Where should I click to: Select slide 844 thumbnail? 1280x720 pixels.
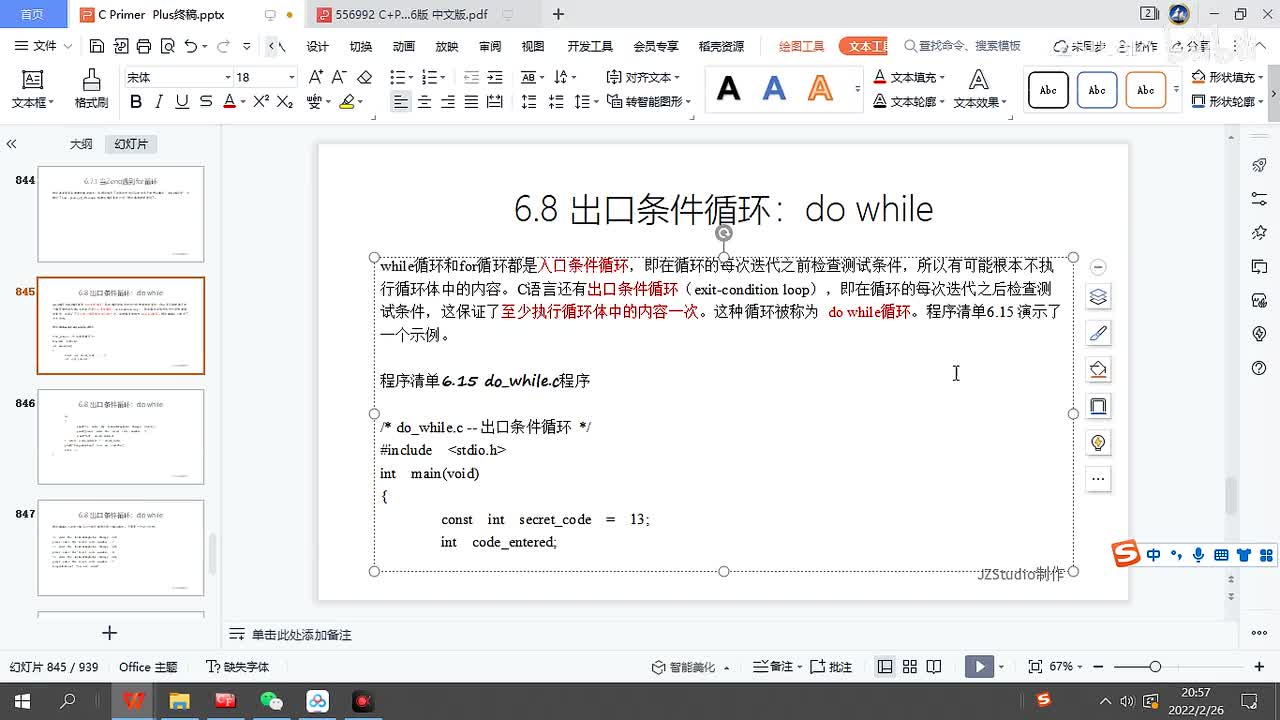pos(121,214)
